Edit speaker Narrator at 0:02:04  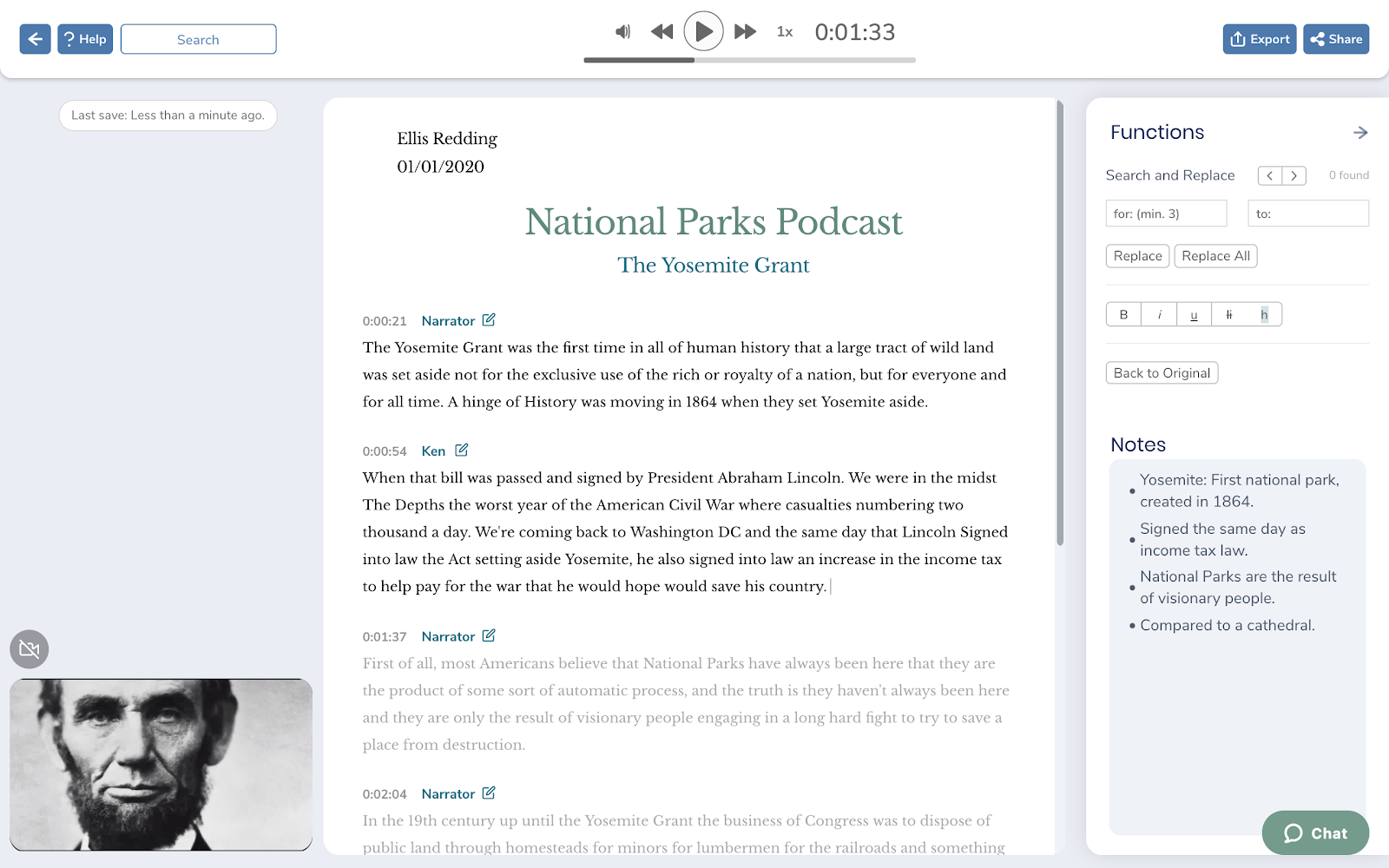(489, 793)
